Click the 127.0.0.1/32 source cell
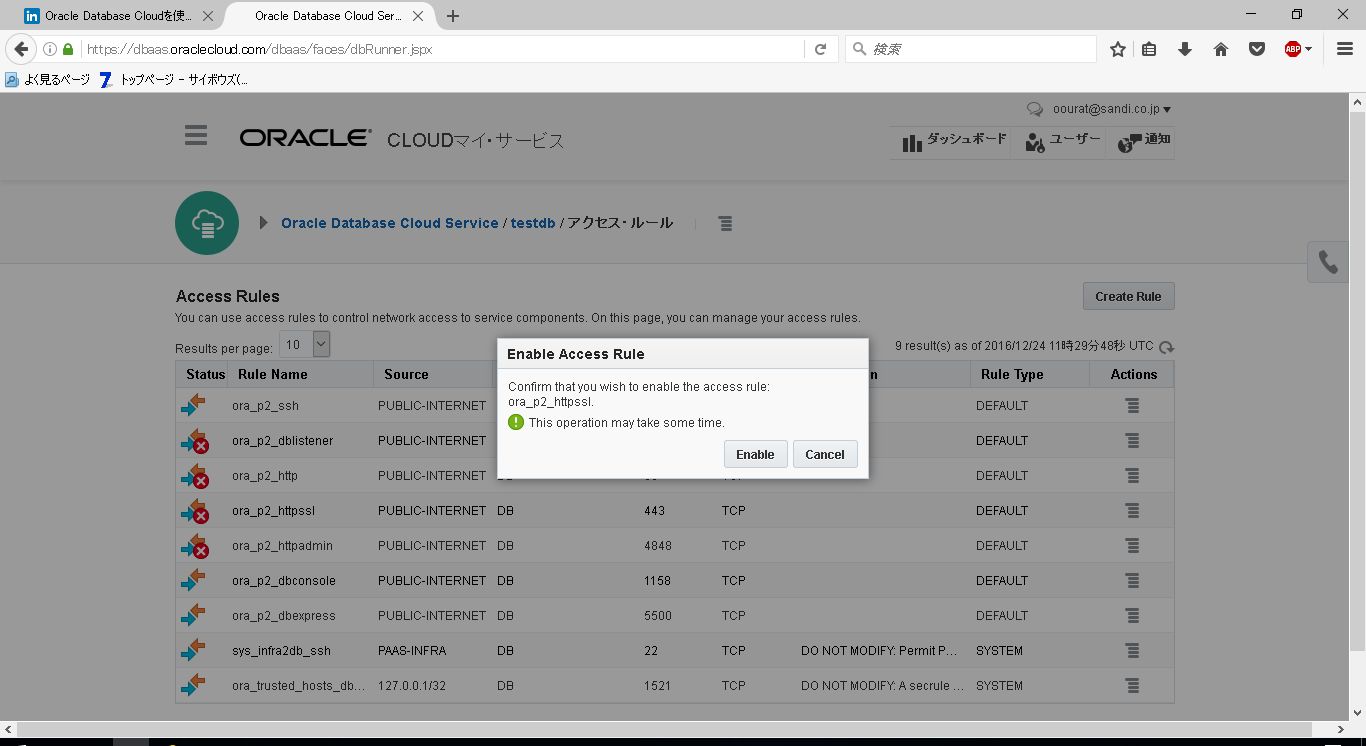Viewport: 1366px width, 746px height. [x=412, y=686]
